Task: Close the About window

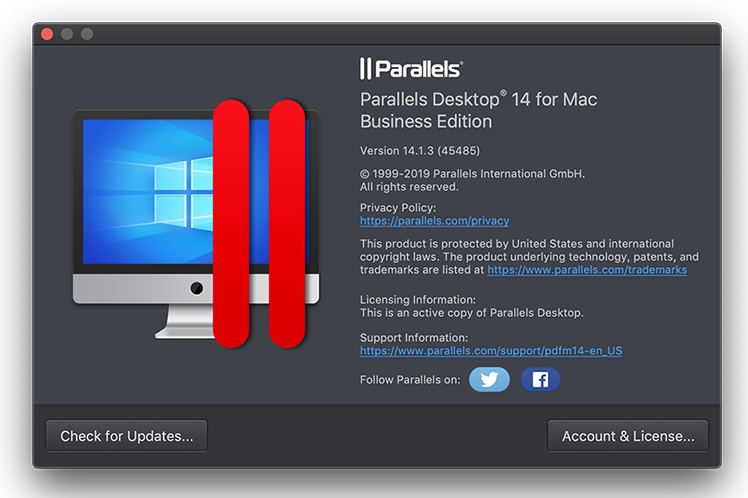Action: (47, 34)
